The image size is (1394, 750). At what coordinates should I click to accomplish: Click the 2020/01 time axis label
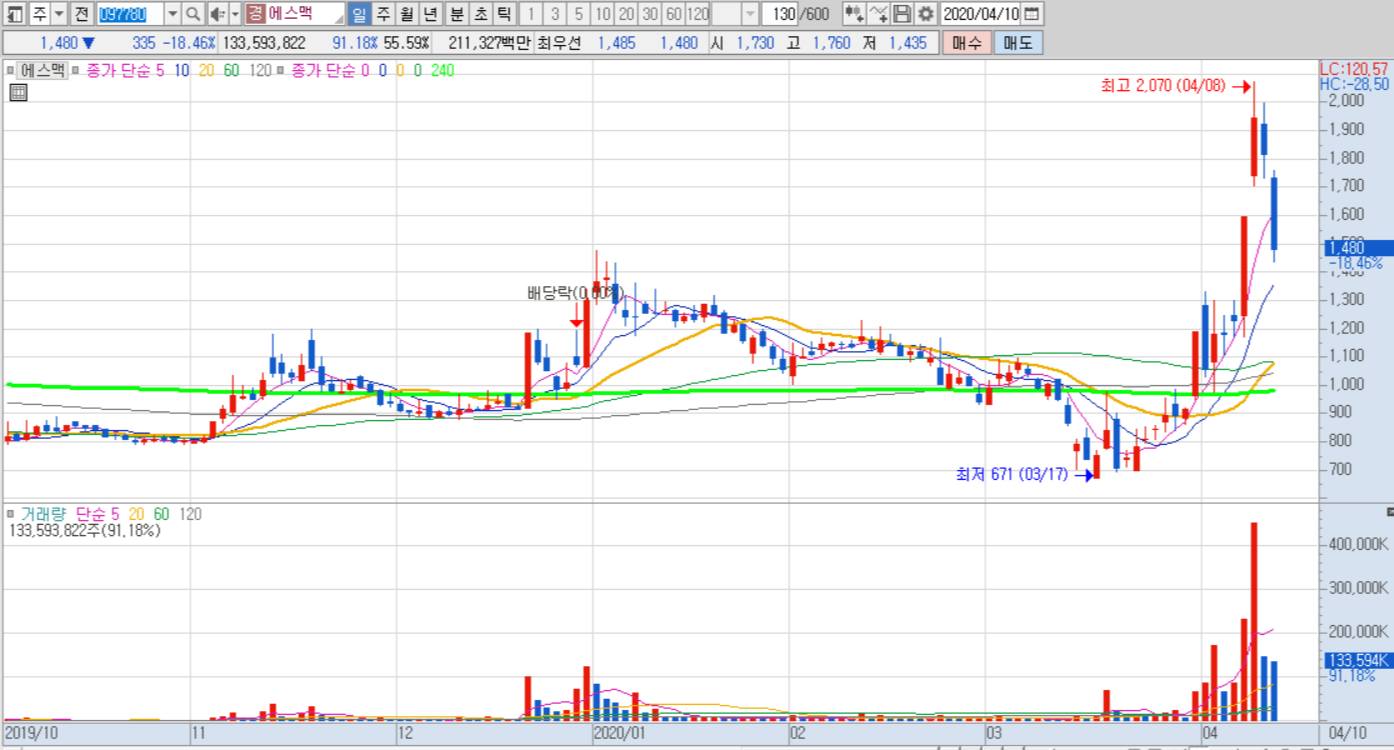(620, 734)
